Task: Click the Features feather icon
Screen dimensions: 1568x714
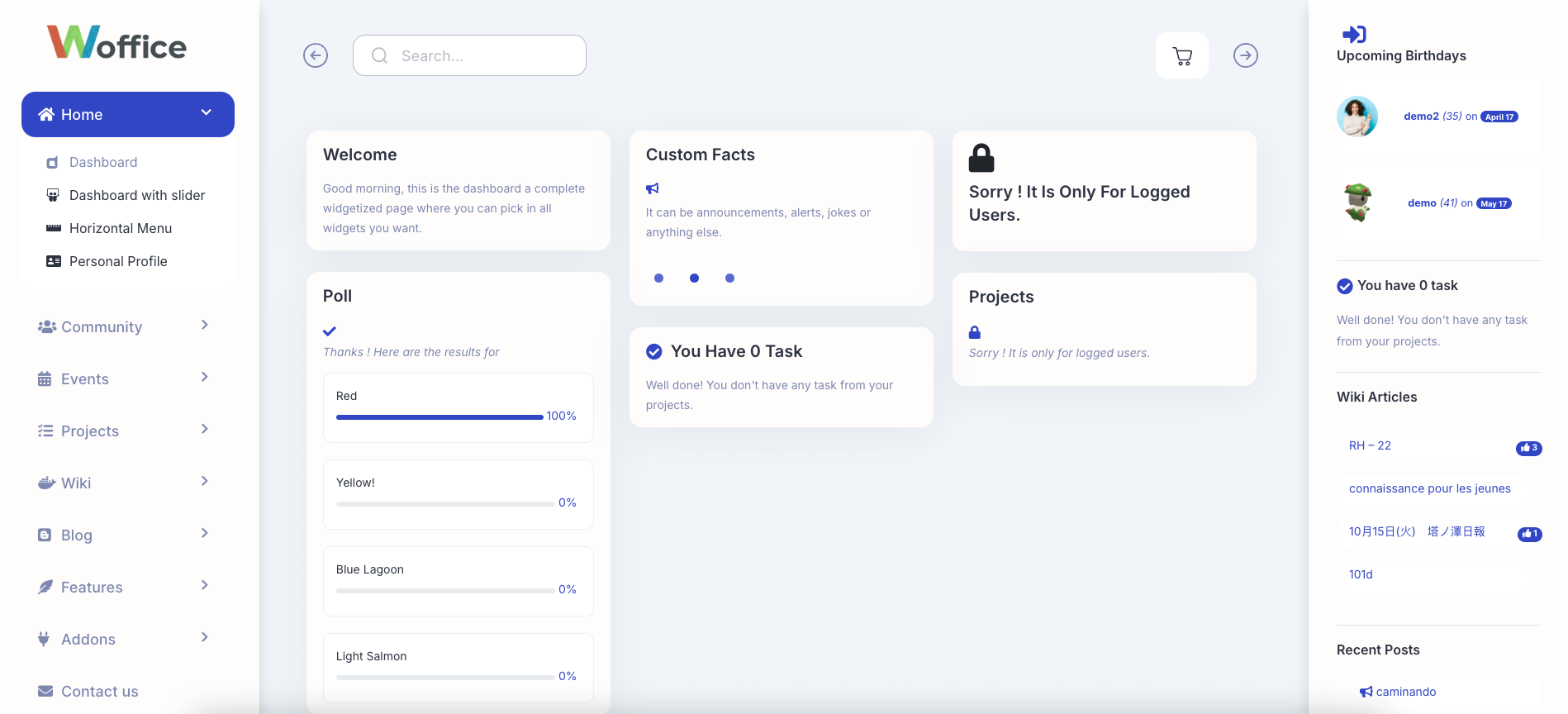Action: click(45, 587)
